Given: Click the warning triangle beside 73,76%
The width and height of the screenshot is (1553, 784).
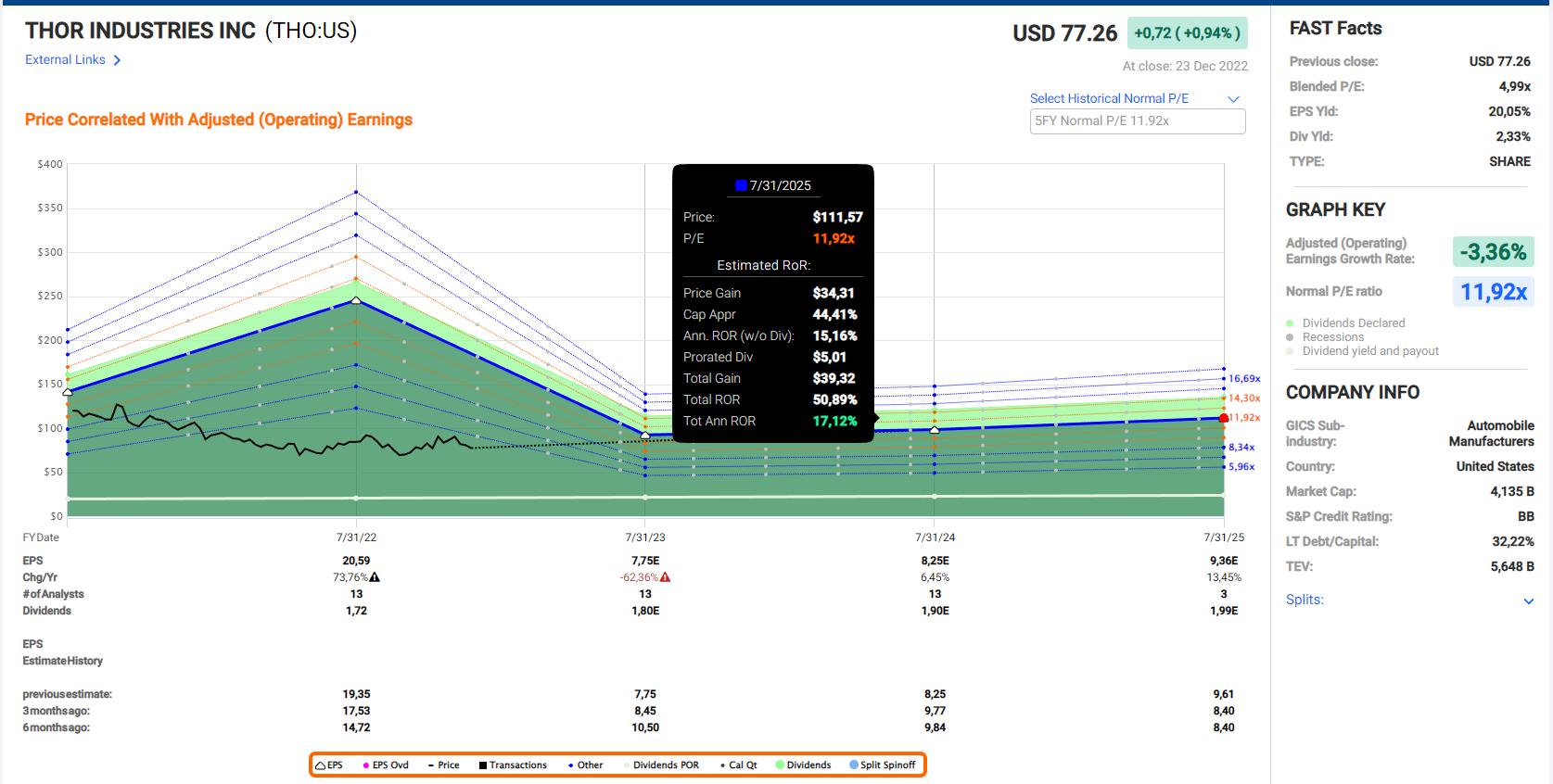Looking at the screenshot, I should 375,577.
